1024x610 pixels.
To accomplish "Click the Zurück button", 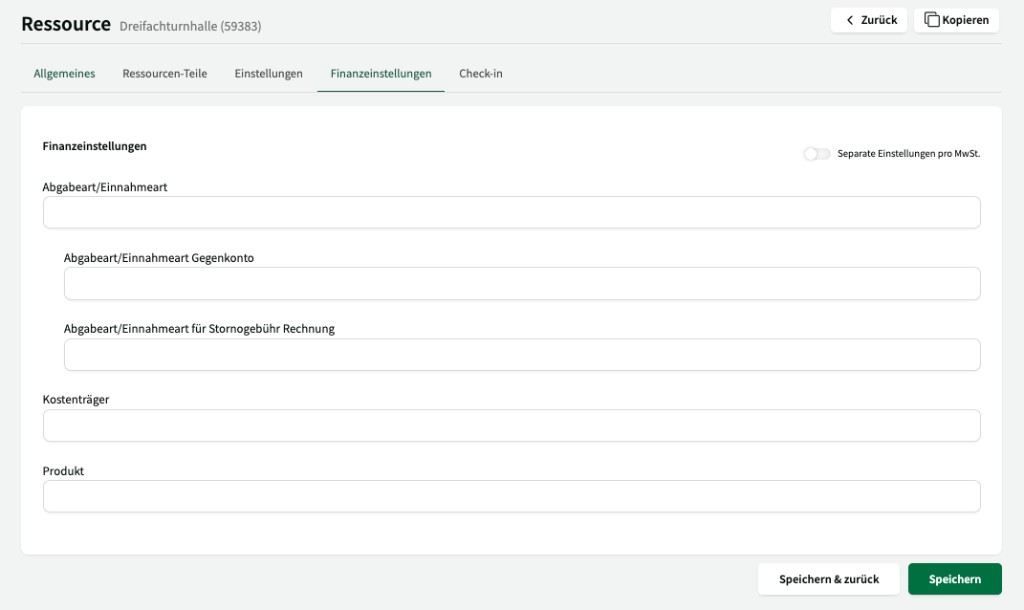I will (868, 19).
